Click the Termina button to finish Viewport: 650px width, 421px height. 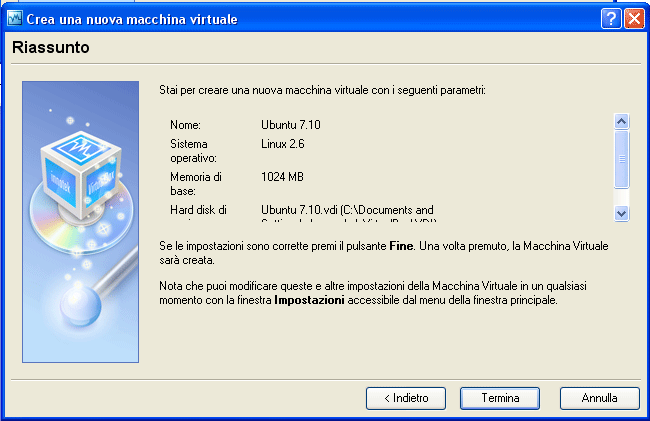pos(500,398)
